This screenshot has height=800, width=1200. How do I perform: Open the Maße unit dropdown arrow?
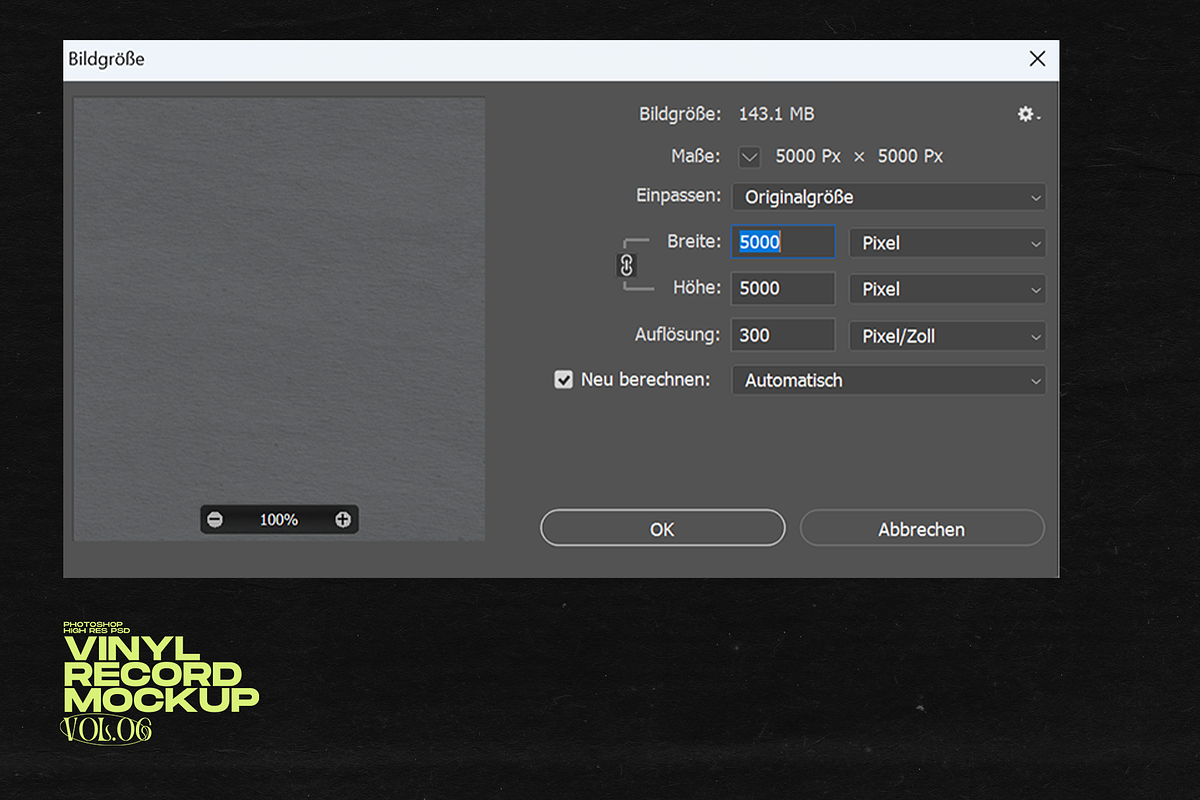(750, 157)
